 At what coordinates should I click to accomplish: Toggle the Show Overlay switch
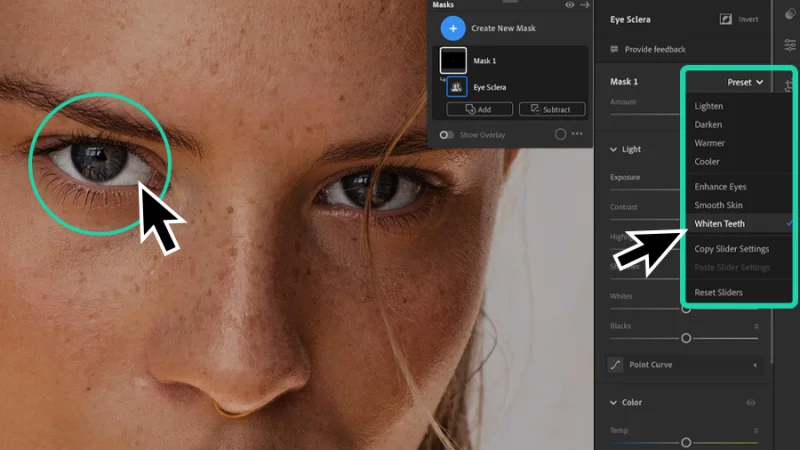pyautogui.click(x=446, y=135)
